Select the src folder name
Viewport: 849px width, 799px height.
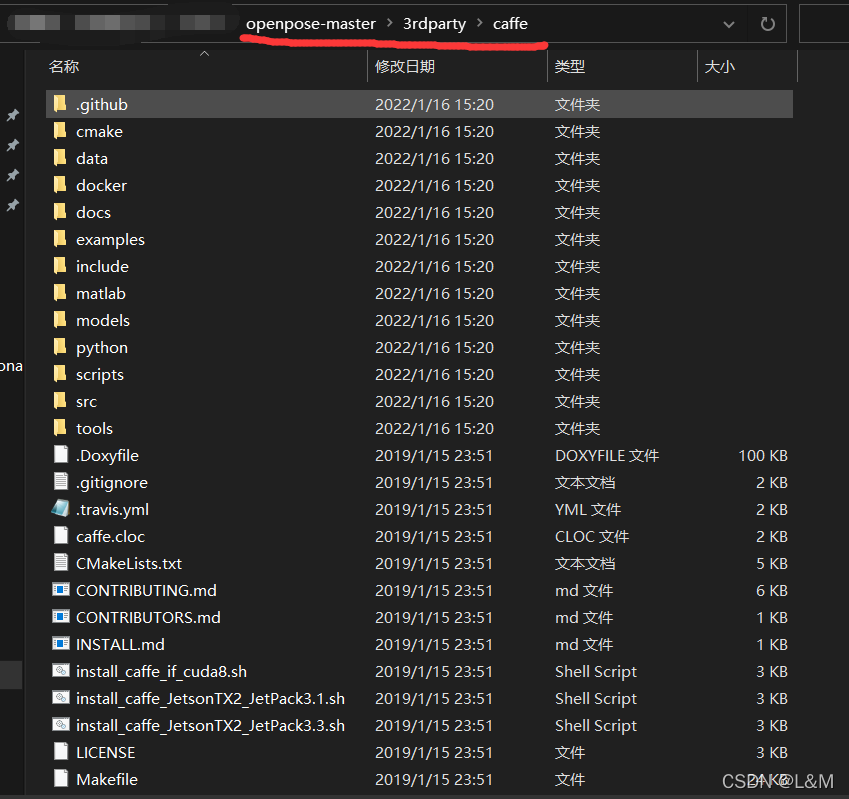86,402
